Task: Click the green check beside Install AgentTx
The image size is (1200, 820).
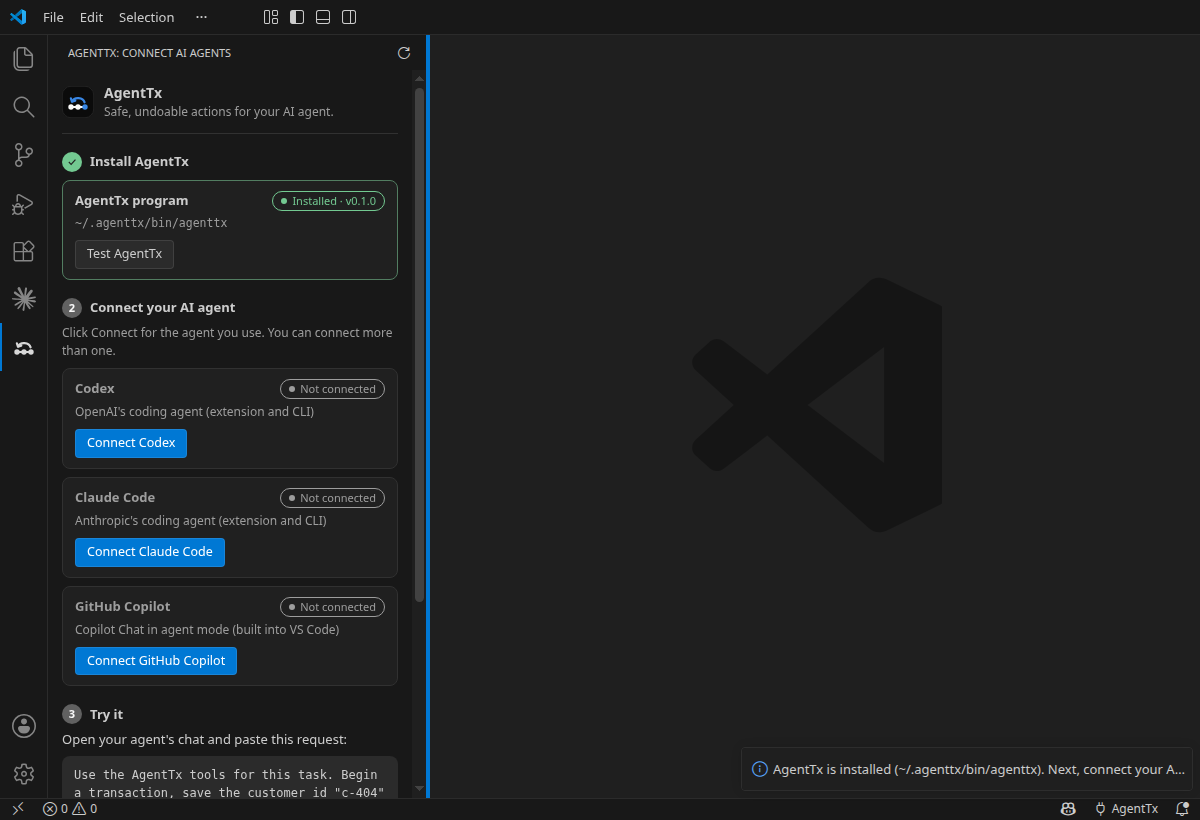Action: click(x=72, y=162)
